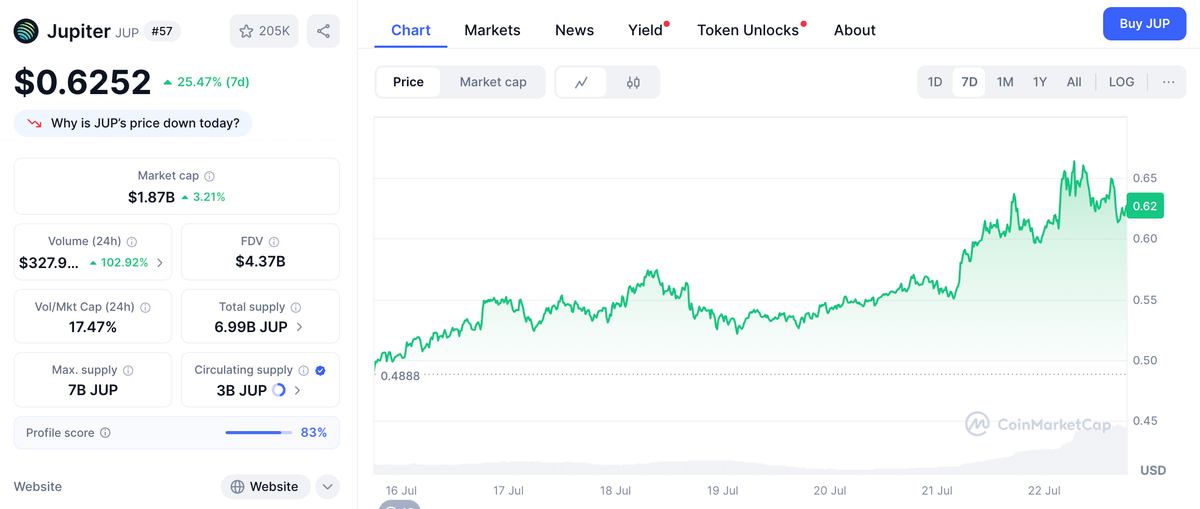
Task: Click the FDV info icon
Action: point(274,242)
